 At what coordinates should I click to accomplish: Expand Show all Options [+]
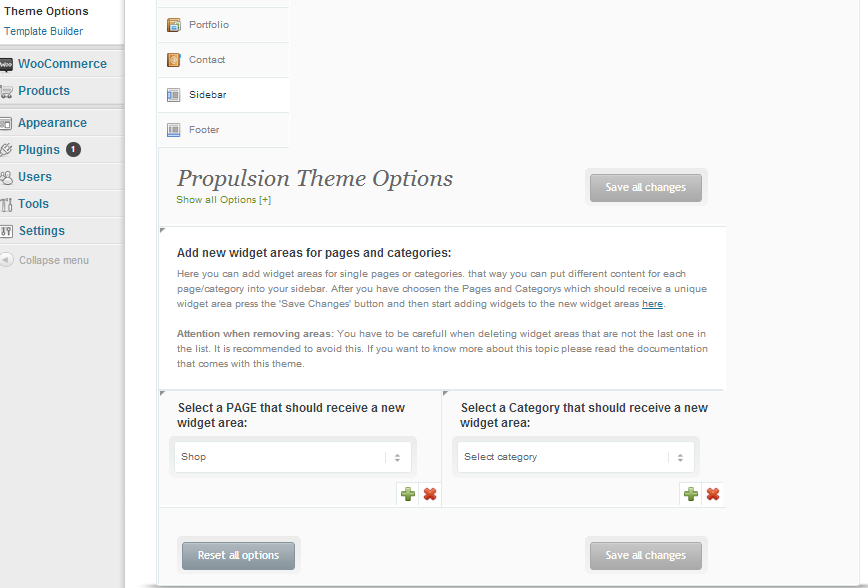[x=224, y=200]
